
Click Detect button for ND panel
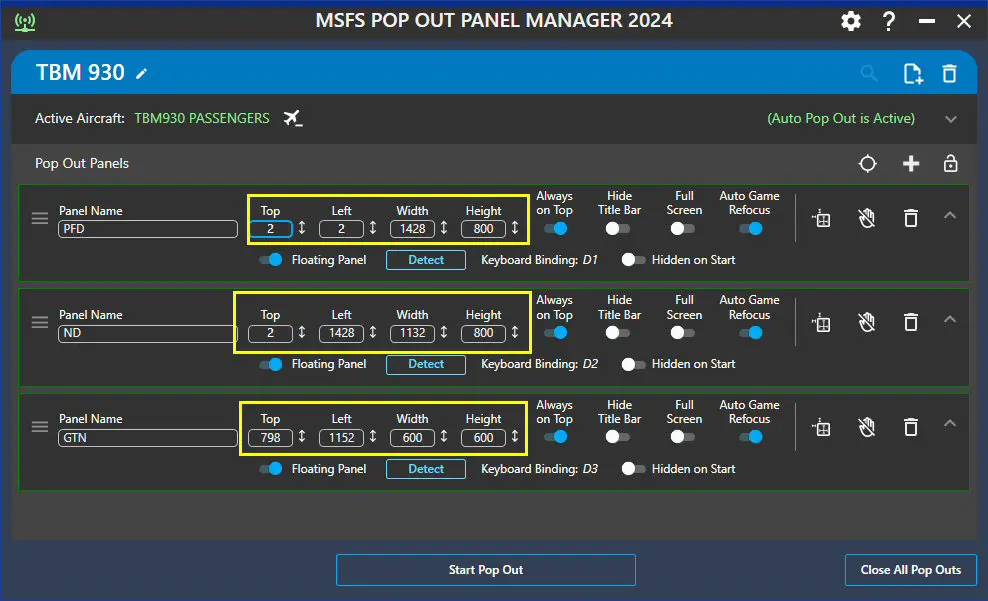tap(426, 364)
